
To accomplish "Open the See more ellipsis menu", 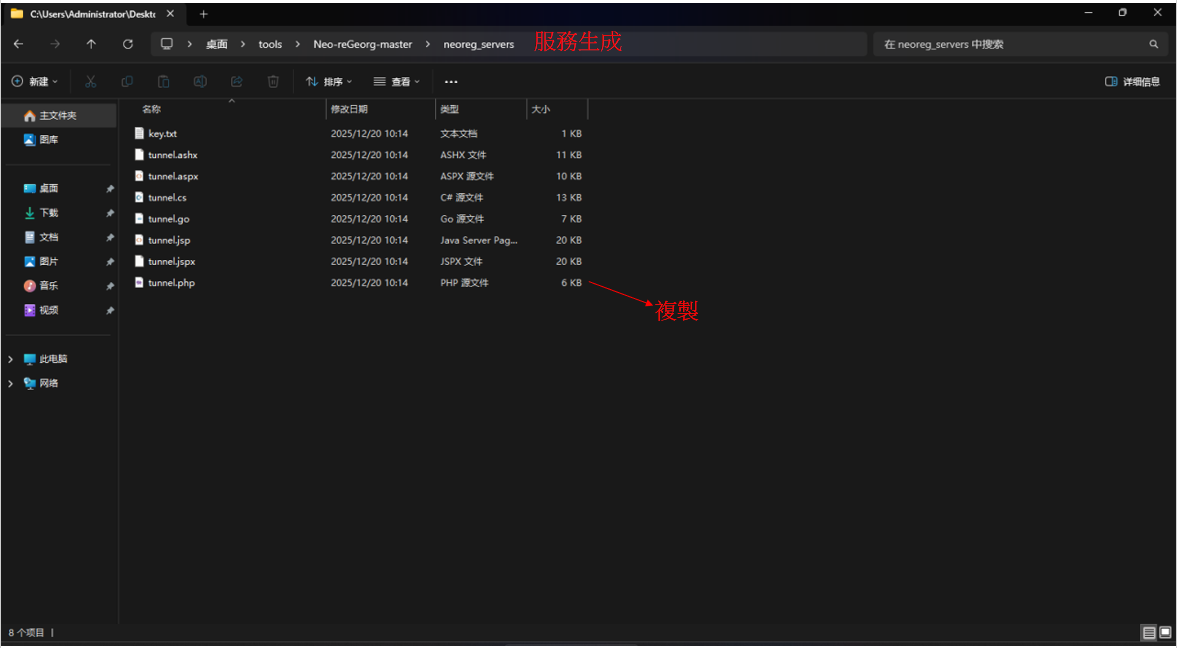I will [451, 81].
